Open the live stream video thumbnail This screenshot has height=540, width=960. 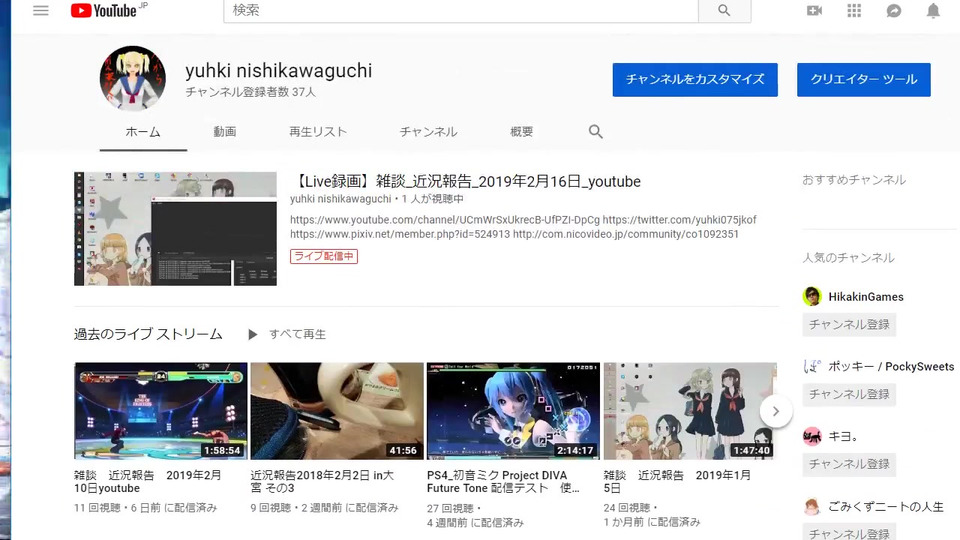click(175, 228)
